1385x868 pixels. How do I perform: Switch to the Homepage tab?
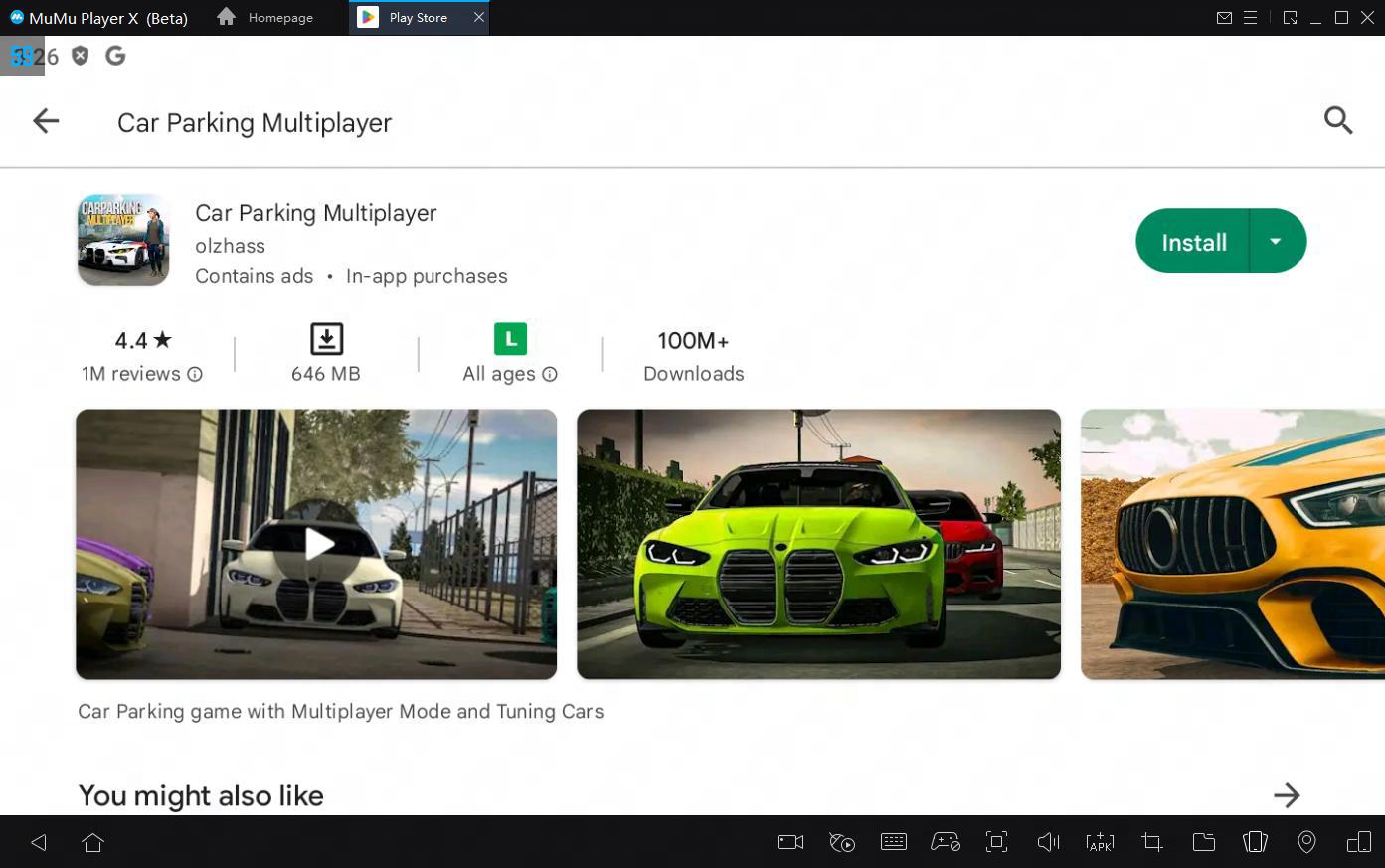point(265,18)
